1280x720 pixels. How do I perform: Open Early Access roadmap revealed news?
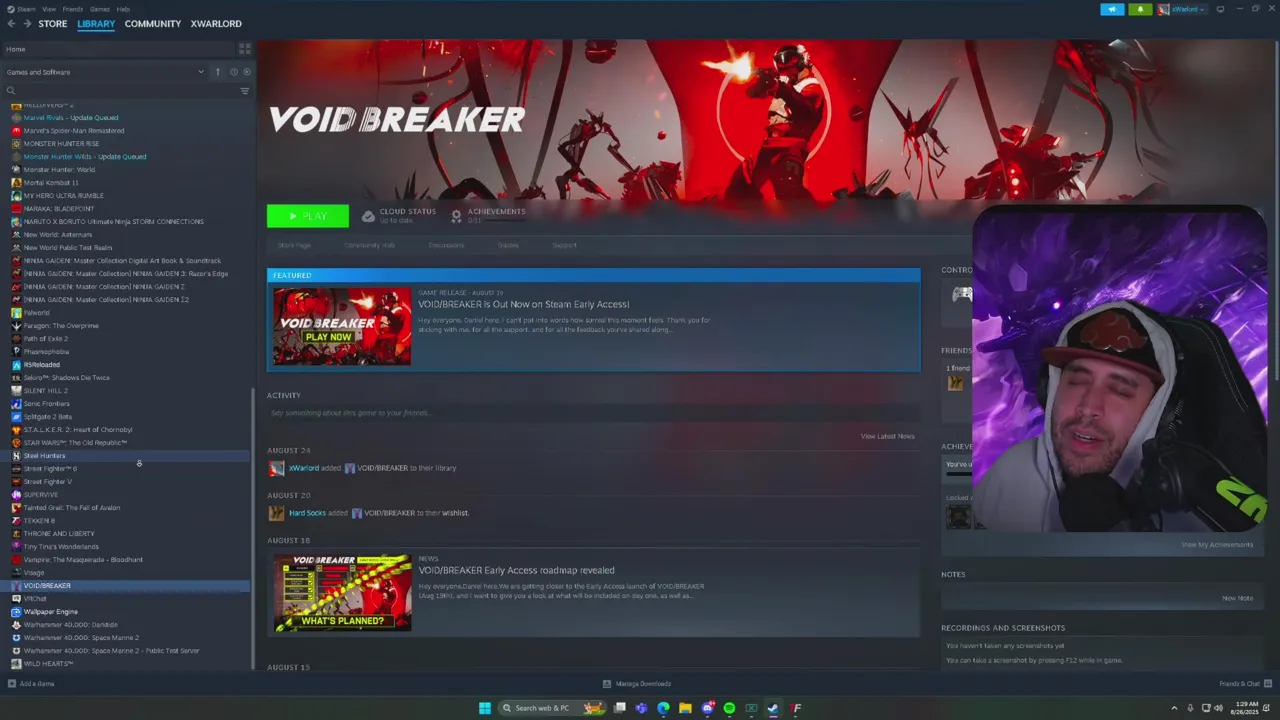coord(516,570)
